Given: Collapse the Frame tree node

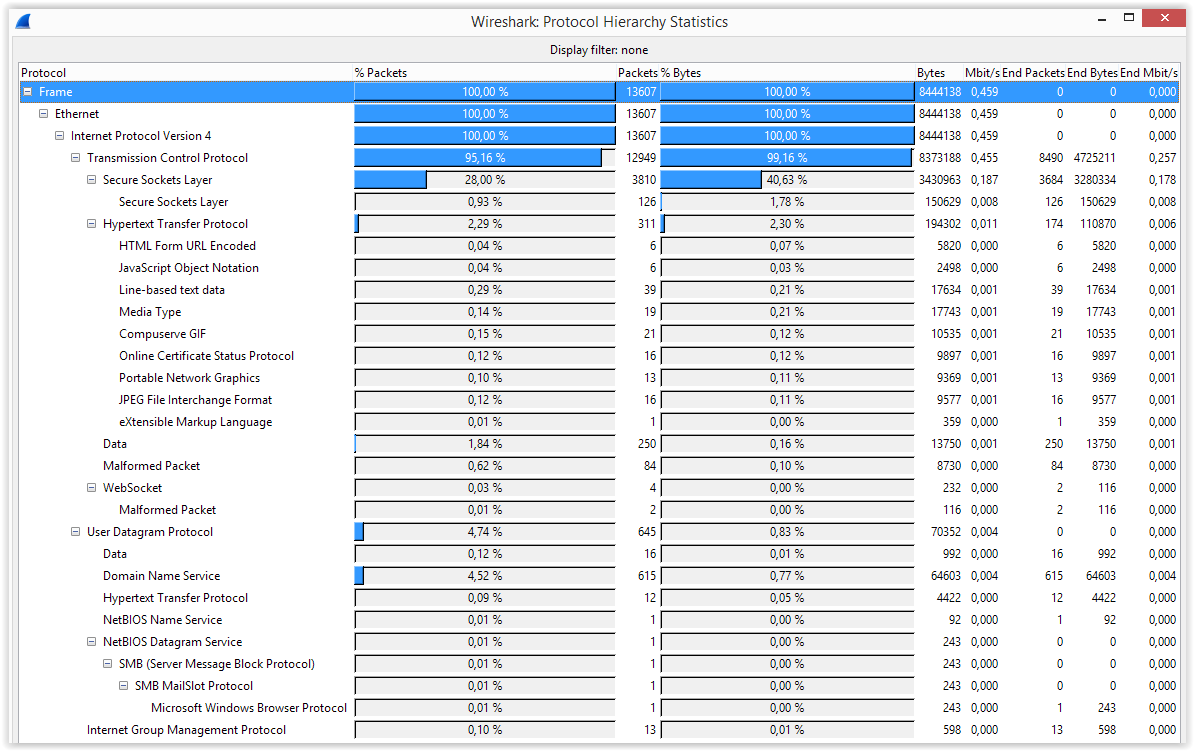Looking at the screenshot, I should tap(27, 91).
